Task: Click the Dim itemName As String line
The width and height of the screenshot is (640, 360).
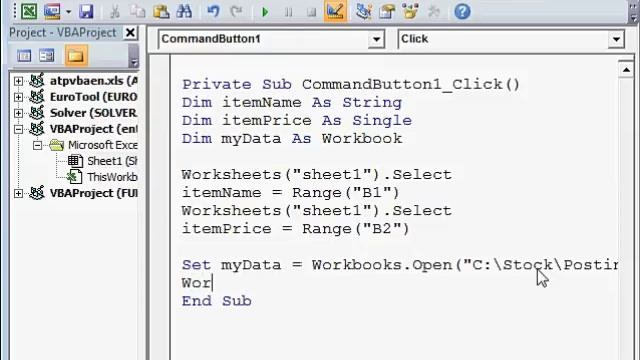Action: tap(292, 102)
